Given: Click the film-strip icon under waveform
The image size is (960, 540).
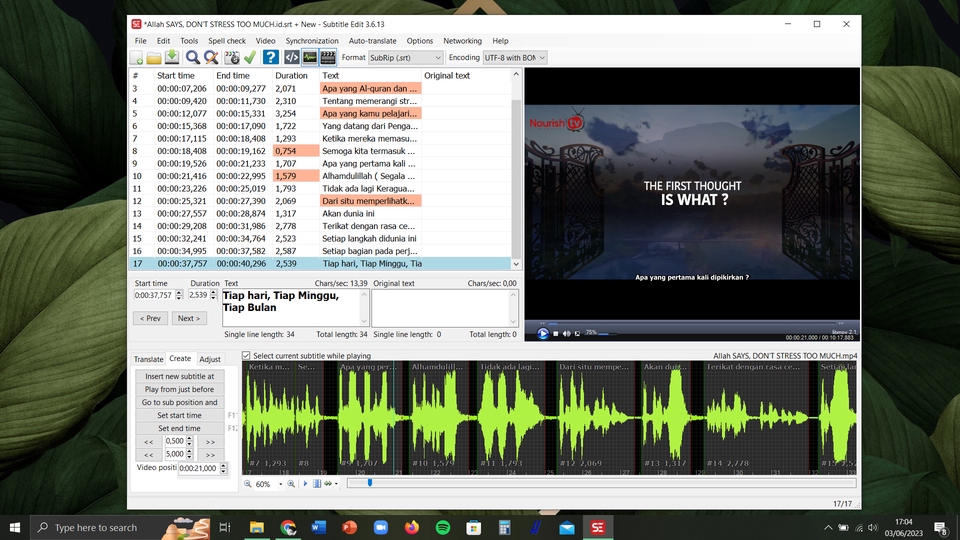Looking at the screenshot, I should [x=317, y=484].
